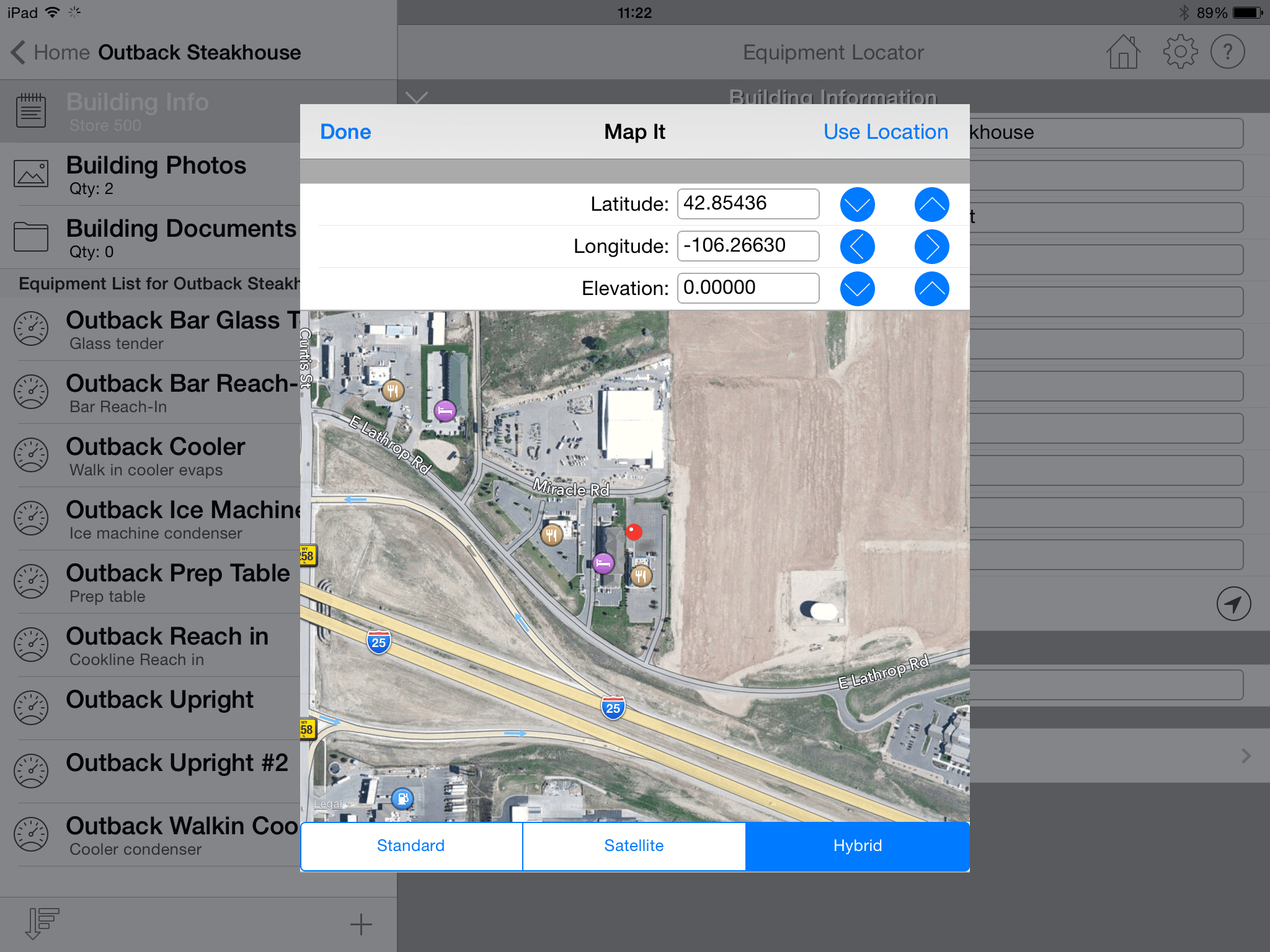Tap the I-25 shield in the map center
Viewport: 1270px width, 952px height.
(x=613, y=708)
